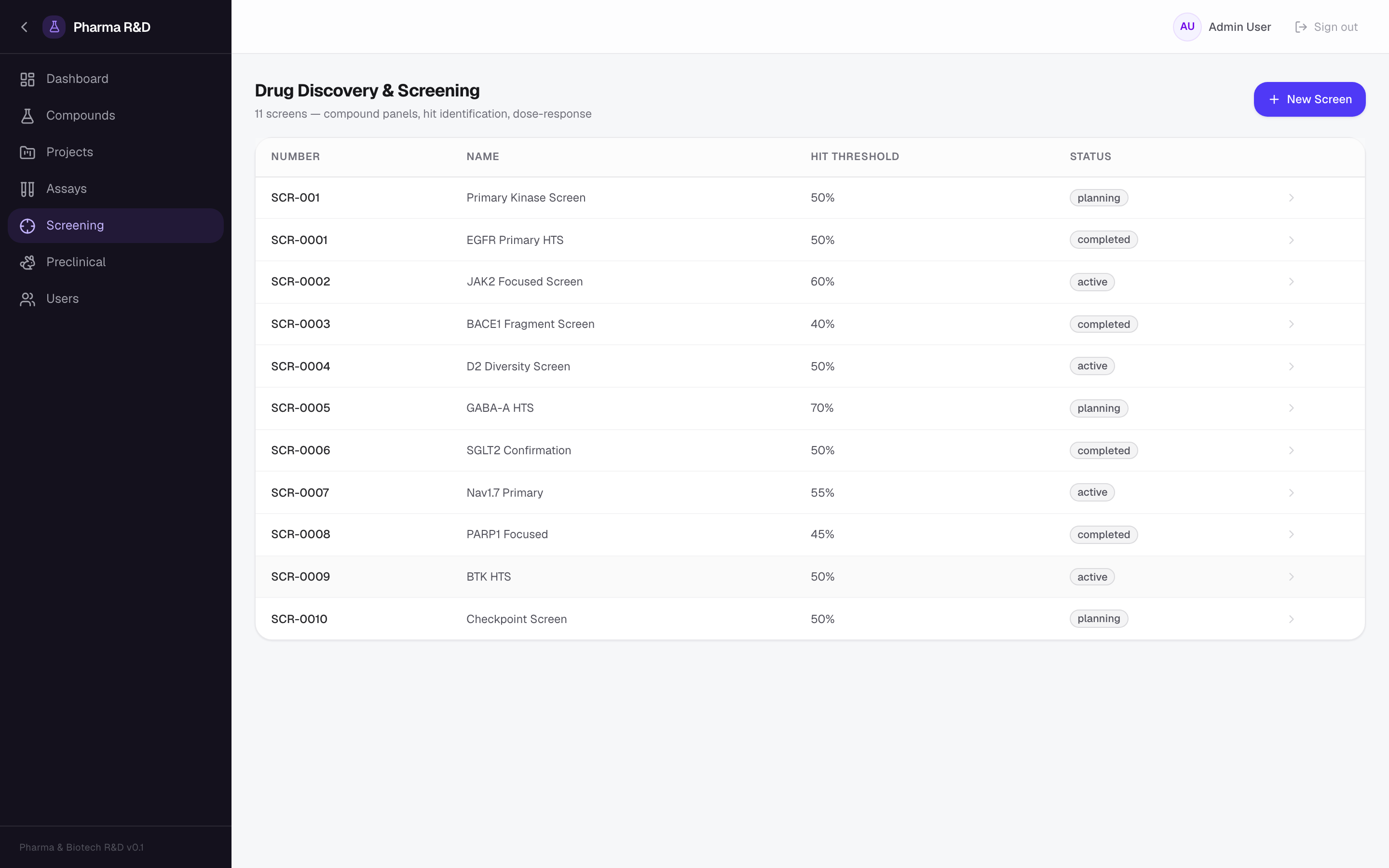Click the planning badge for SCR-001
1389x868 pixels.
click(x=1099, y=198)
